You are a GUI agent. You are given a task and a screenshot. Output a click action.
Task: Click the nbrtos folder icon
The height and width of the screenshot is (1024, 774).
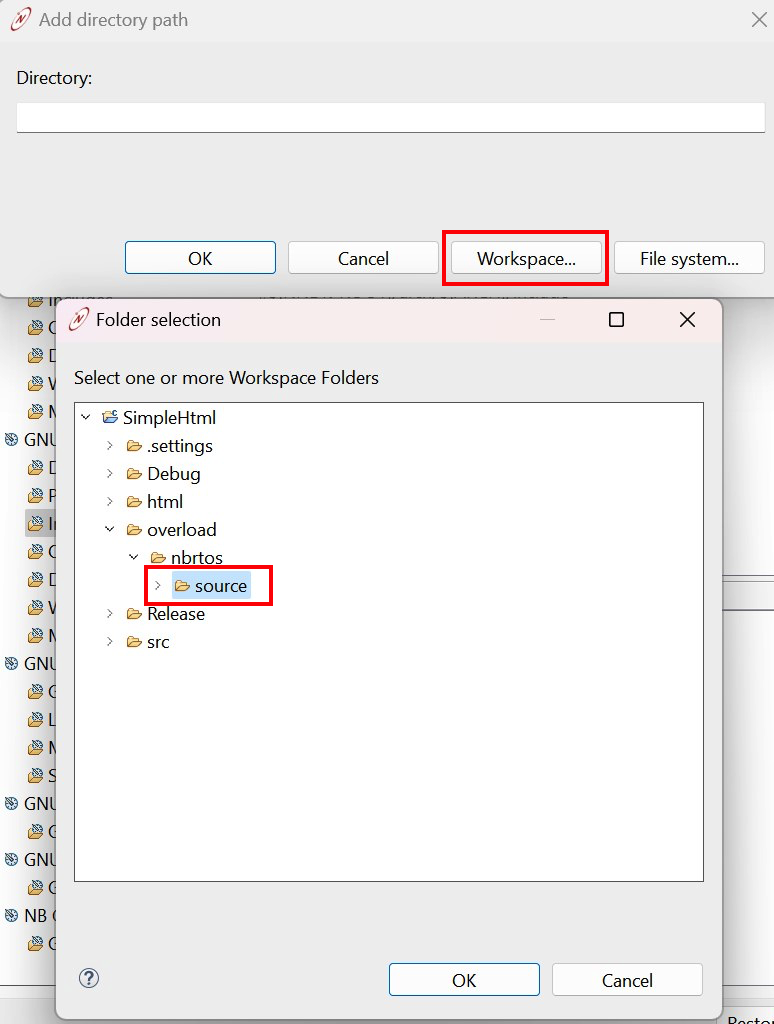point(158,557)
